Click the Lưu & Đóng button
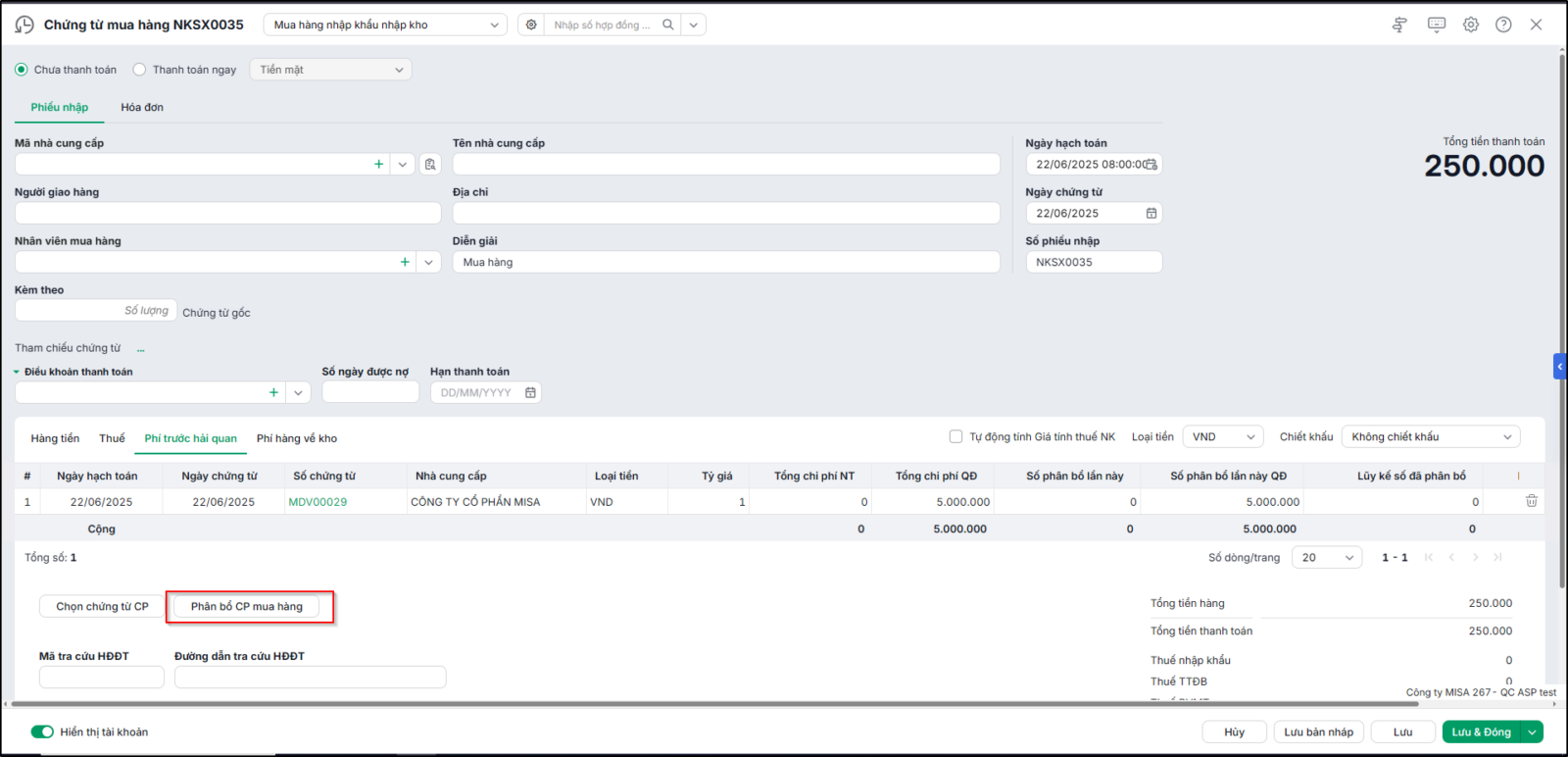Image resolution: width=1568 pixels, height=757 pixels. point(1481,732)
